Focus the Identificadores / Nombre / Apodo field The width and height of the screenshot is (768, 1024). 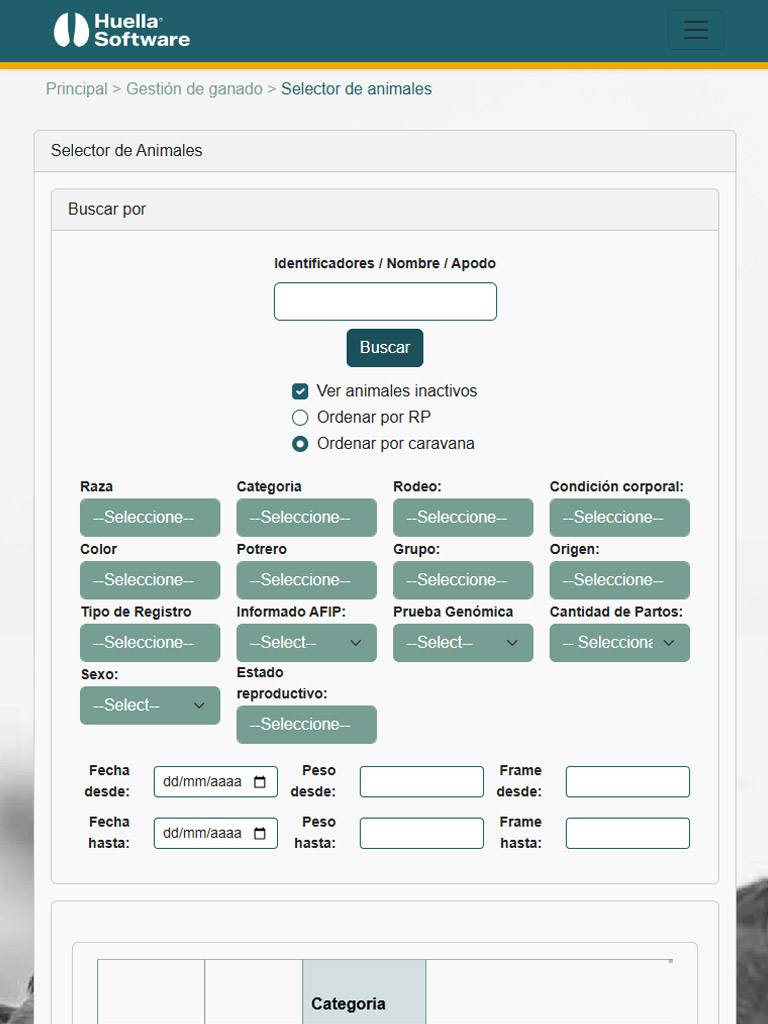(385, 302)
